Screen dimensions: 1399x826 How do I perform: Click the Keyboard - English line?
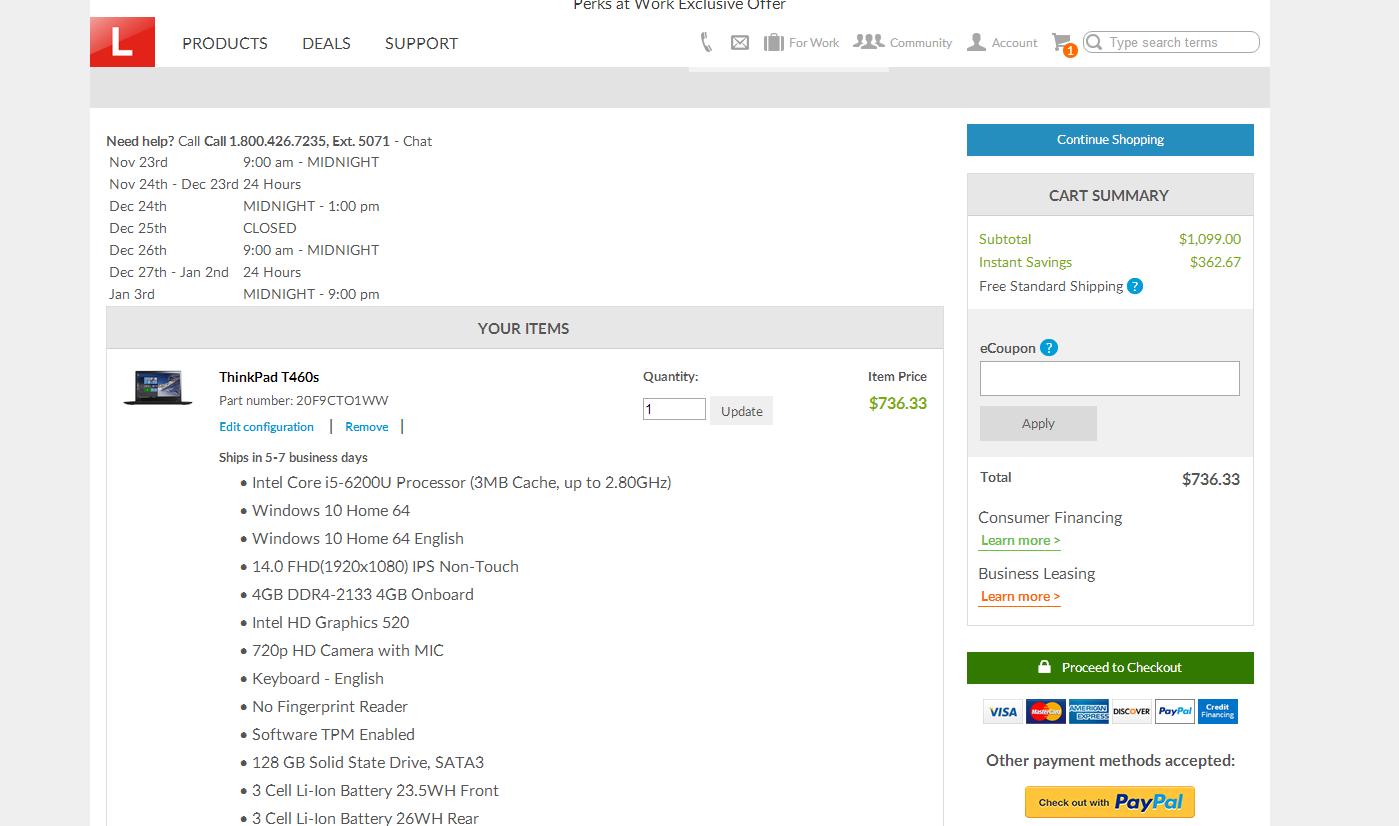[x=318, y=678]
